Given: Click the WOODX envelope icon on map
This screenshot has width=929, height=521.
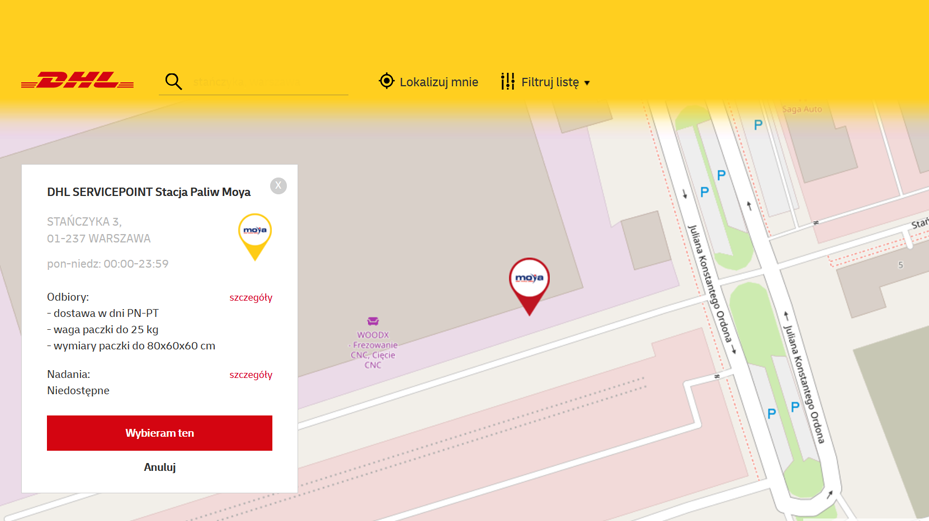Looking at the screenshot, I should point(373,322).
